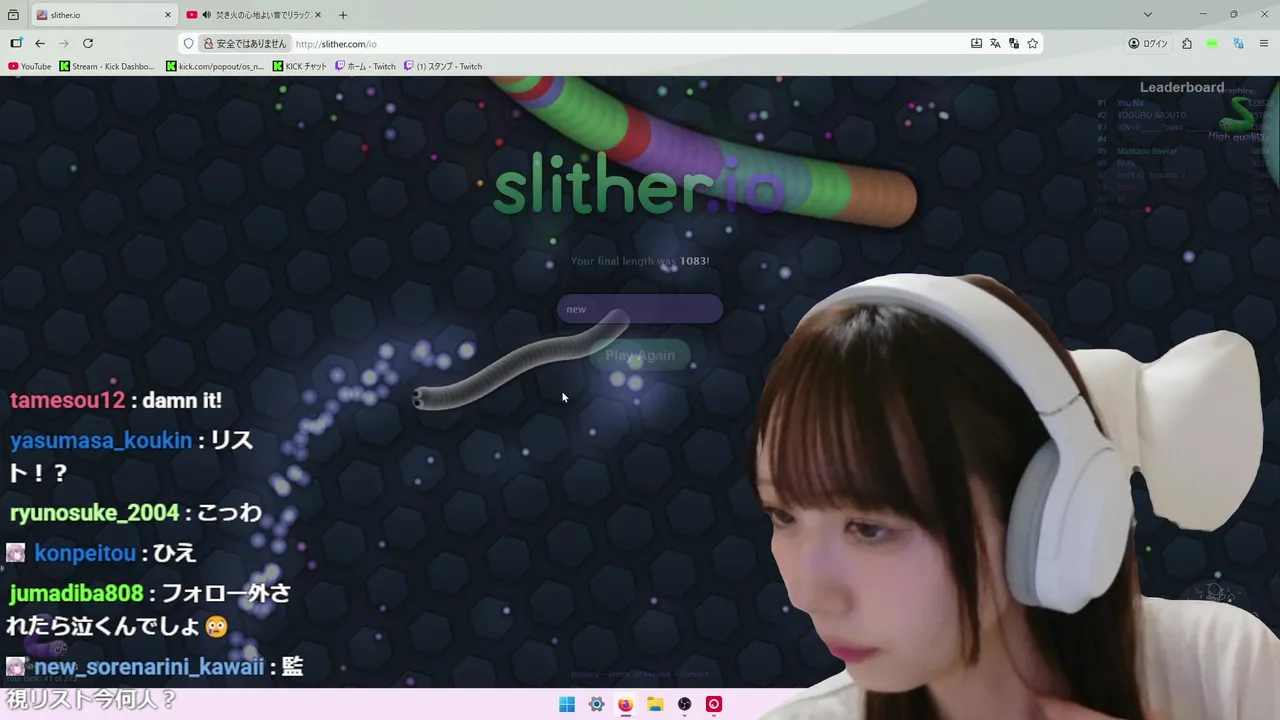Close the slither.io tab
1280x720 pixels.
(168, 15)
